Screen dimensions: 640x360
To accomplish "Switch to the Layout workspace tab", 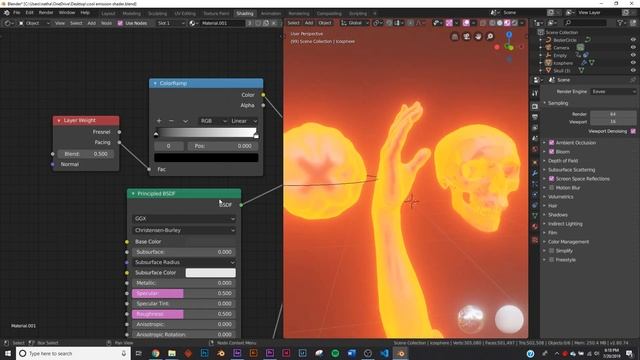I will [x=108, y=13].
